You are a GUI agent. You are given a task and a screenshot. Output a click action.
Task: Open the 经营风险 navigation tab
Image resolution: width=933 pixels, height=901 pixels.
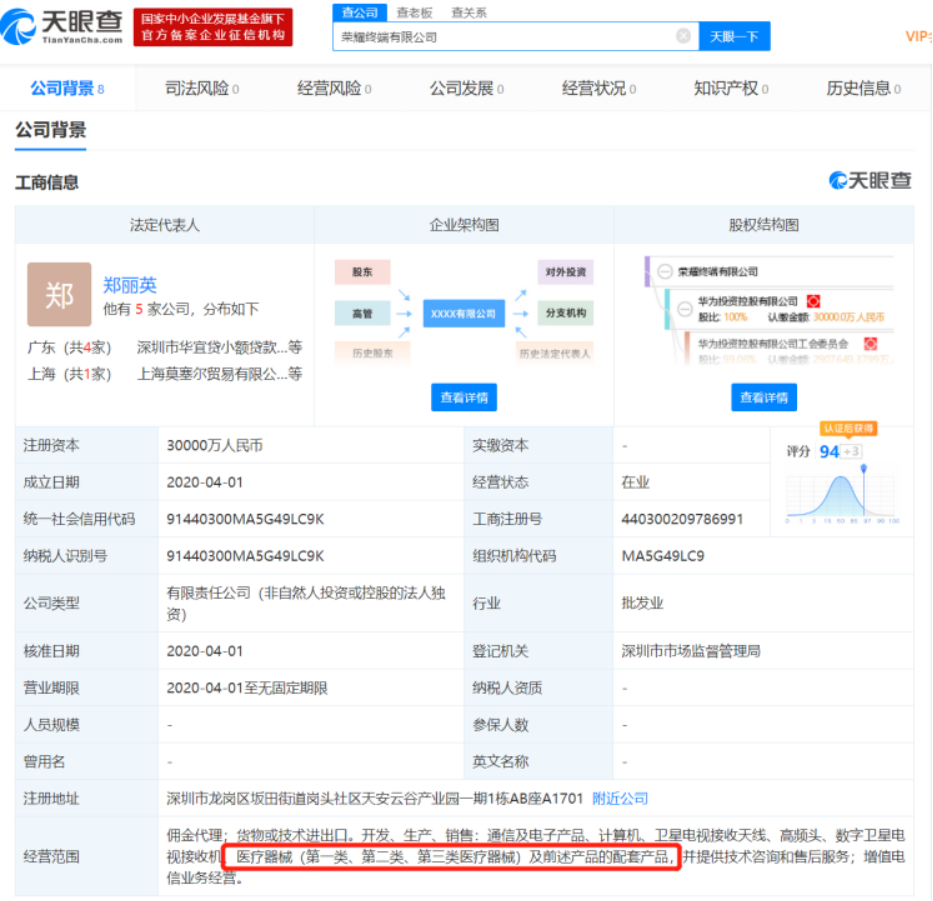(x=334, y=89)
